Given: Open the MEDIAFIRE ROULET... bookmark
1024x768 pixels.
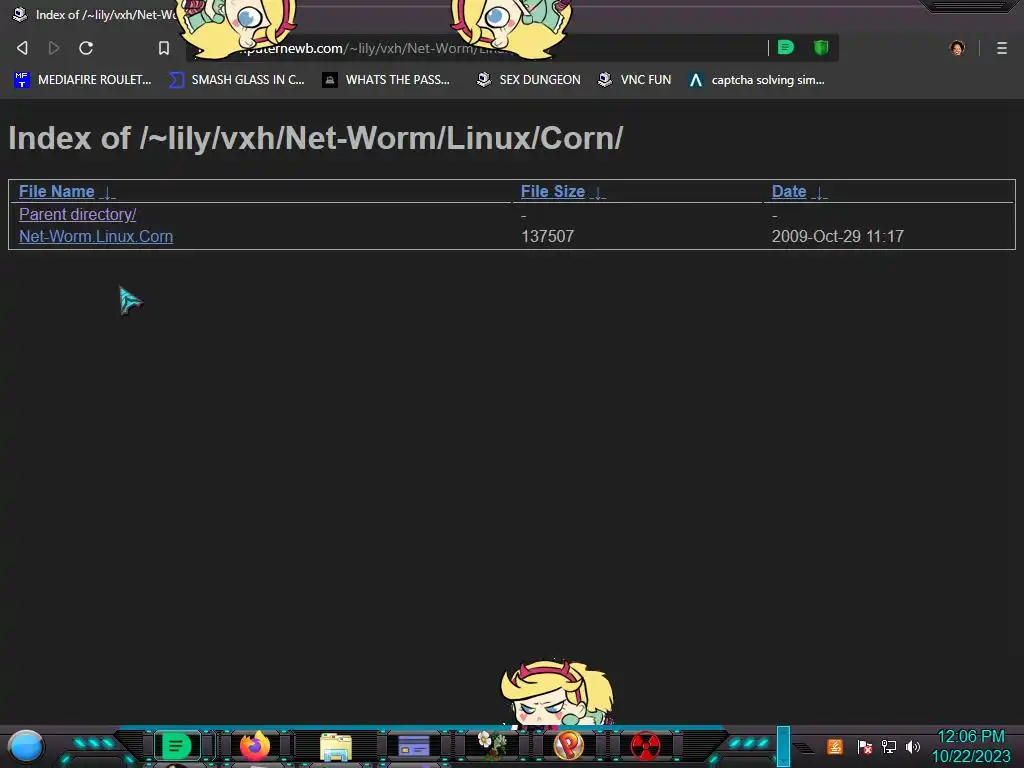Looking at the screenshot, I should click(83, 80).
